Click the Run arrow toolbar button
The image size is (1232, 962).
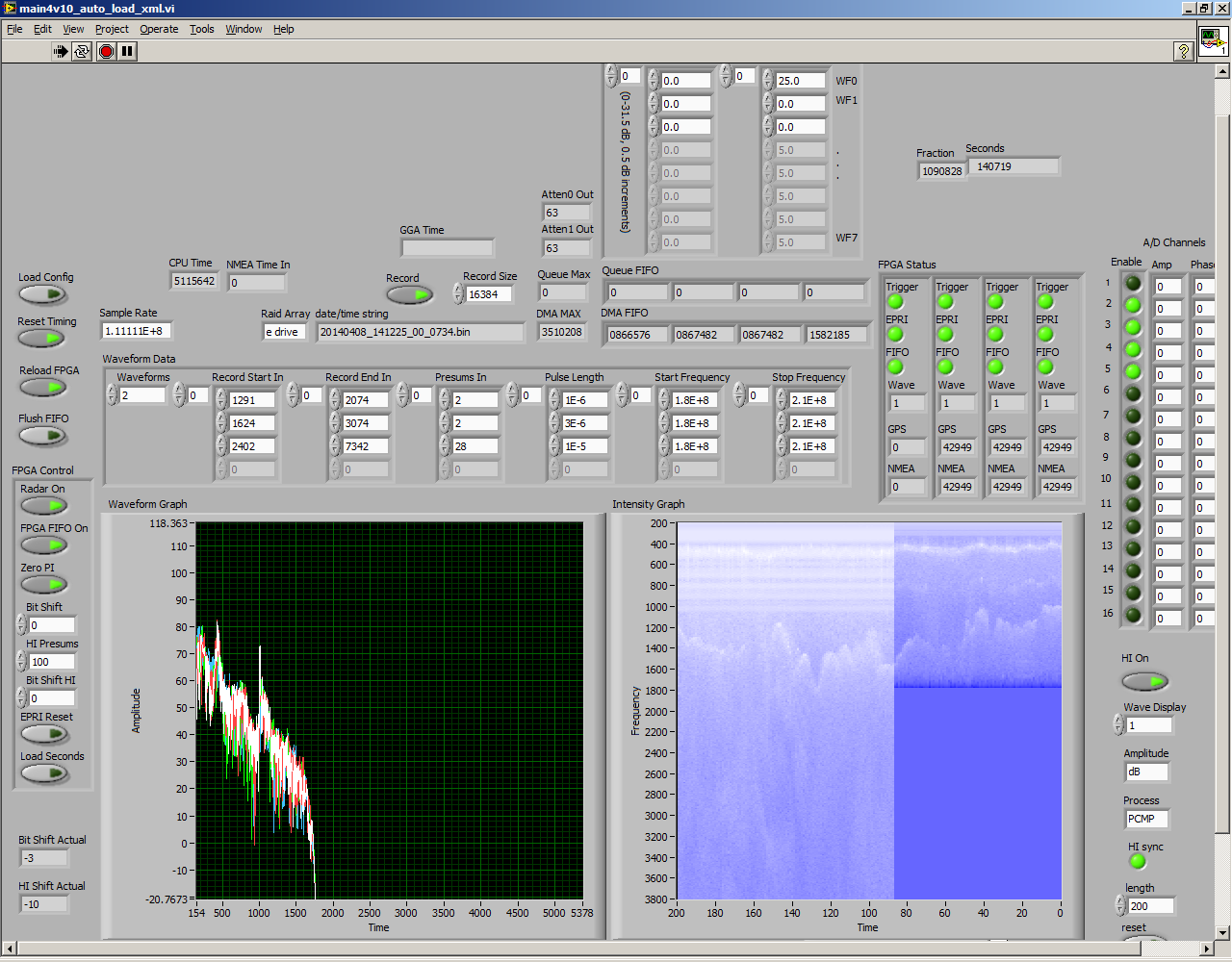click(61, 52)
